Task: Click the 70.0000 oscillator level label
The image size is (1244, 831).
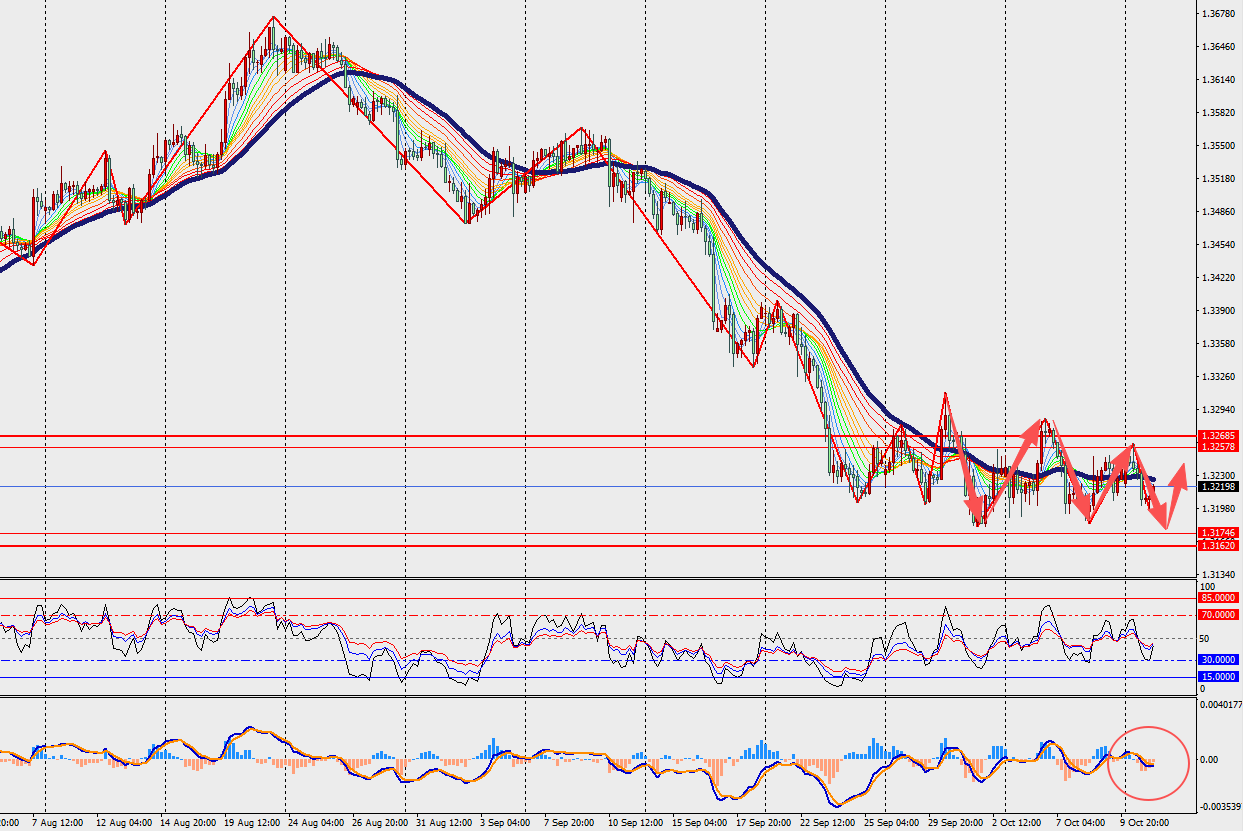Action: tap(1218, 615)
